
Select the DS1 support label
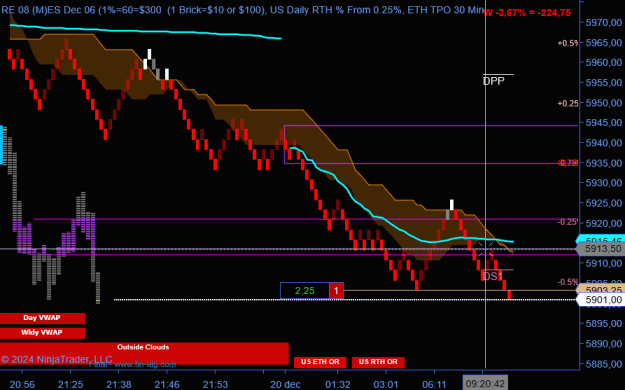pos(492,276)
